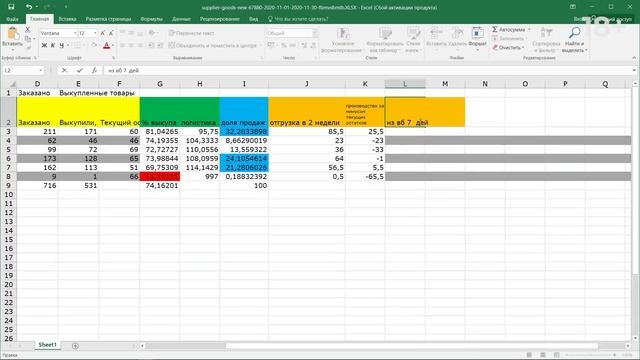Add a new sheet with plus icon
640x360 pixels.
75,346
